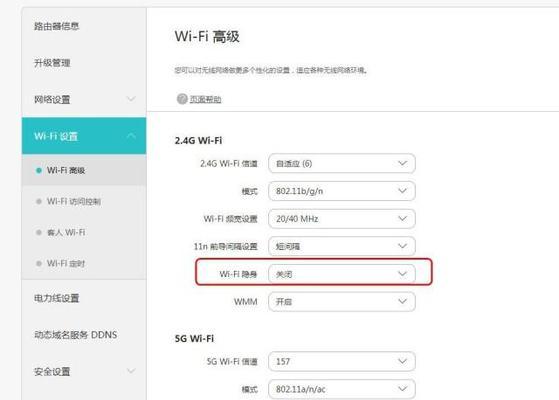The width and height of the screenshot is (559, 400).
Task: Open Wi-Fi 频宽设置 dropdown showing 20/40 MHz
Action: coord(342,219)
